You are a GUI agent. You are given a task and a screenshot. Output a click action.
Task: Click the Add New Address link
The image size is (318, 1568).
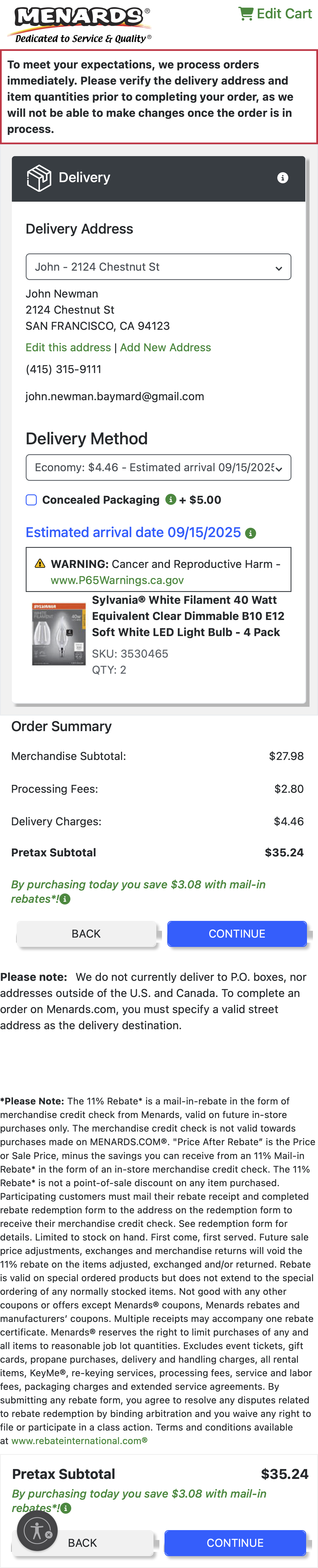165,347
